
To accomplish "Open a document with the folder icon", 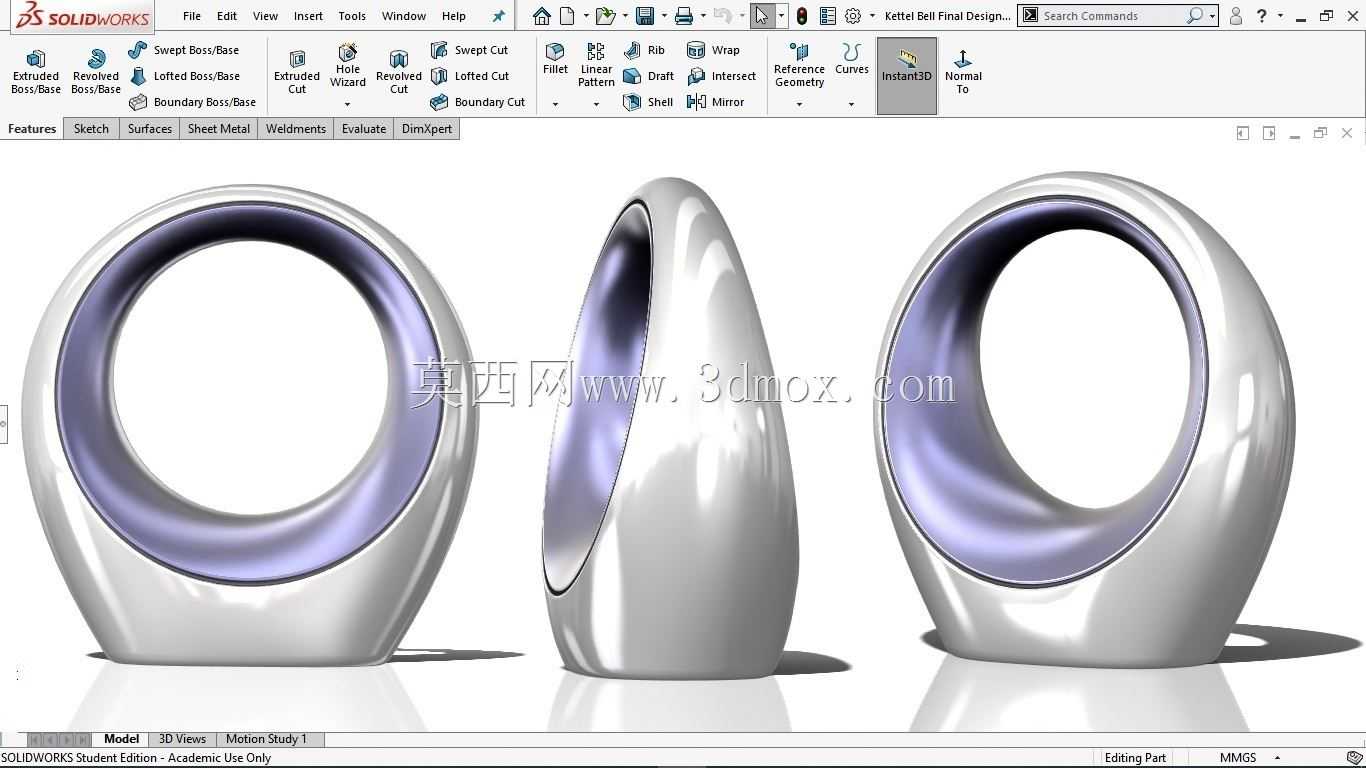I will coord(605,16).
